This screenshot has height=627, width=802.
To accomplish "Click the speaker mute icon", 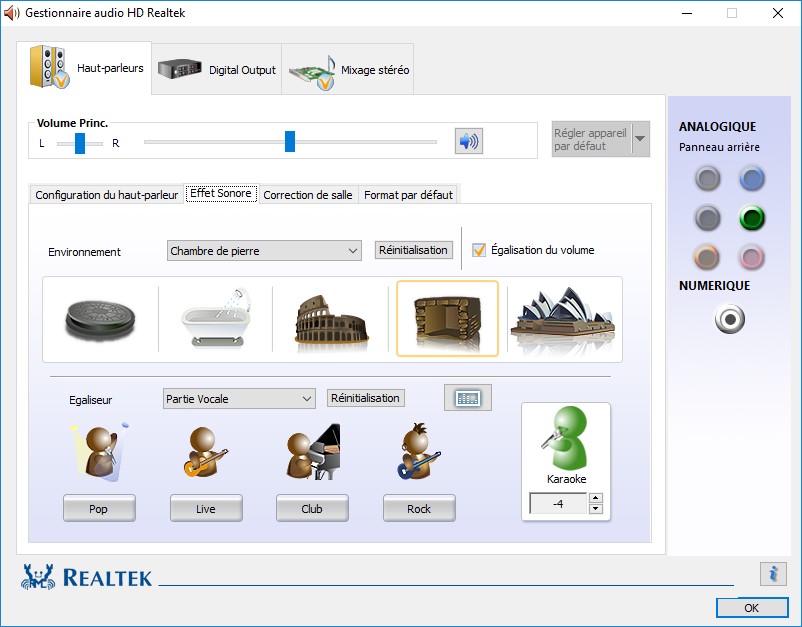I will tap(468, 141).
